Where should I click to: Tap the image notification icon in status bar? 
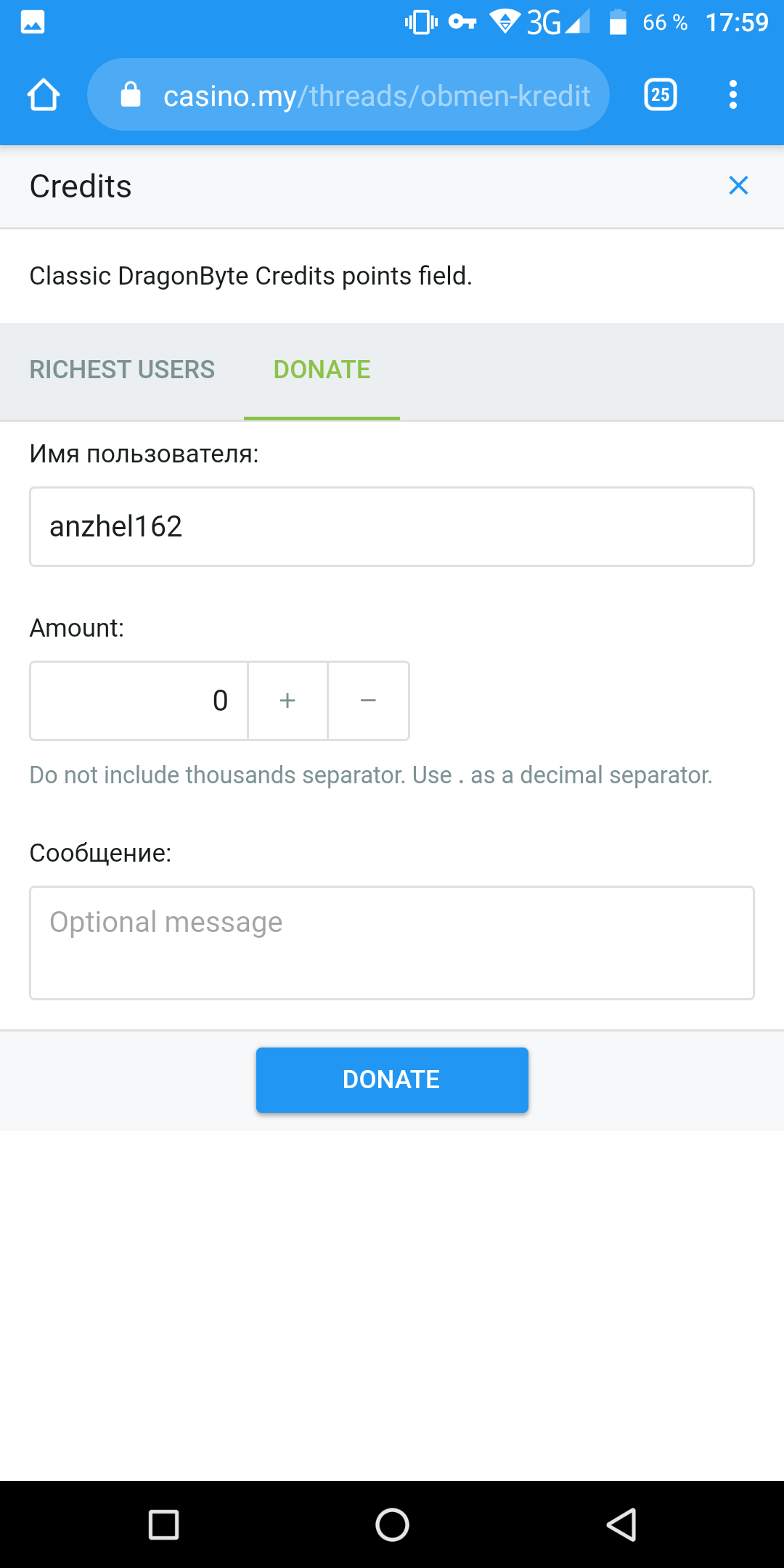(x=33, y=23)
